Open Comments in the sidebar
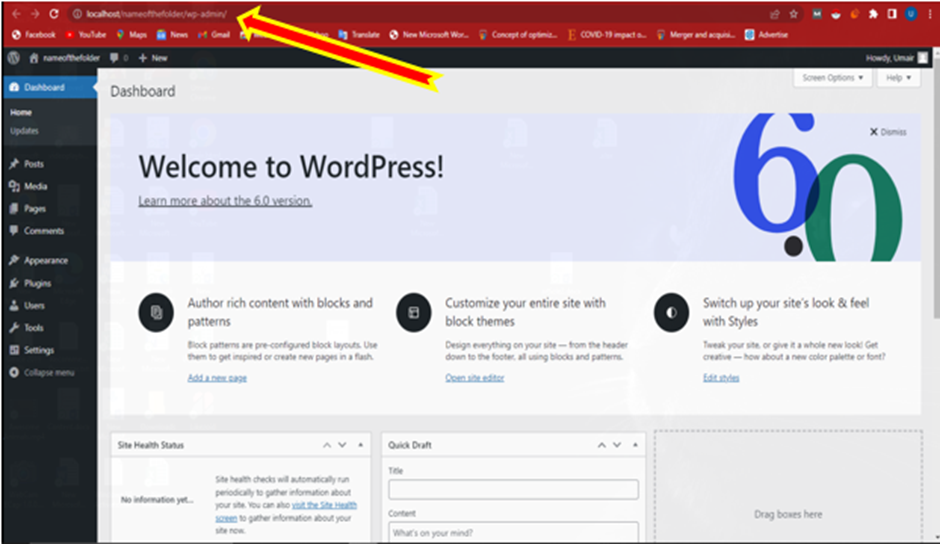 [x=44, y=231]
